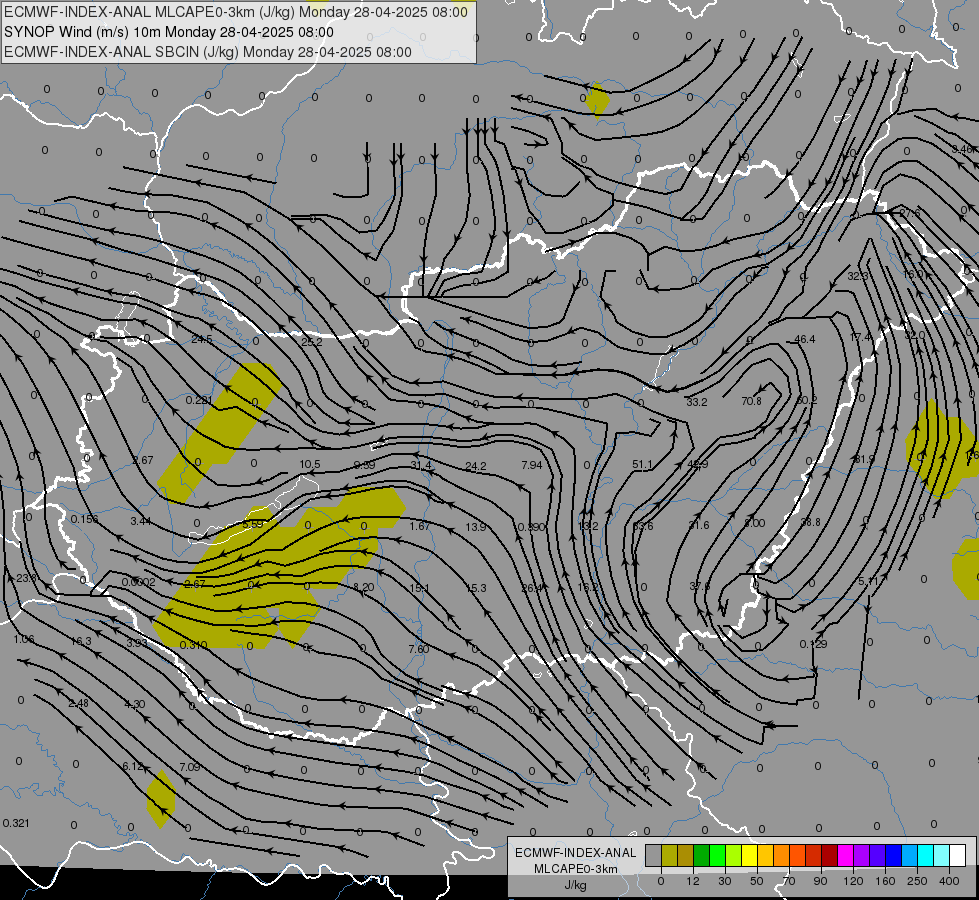Click the cyan legend swatch
Image resolution: width=979 pixels, height=900 pixels.
click(926, 855)
